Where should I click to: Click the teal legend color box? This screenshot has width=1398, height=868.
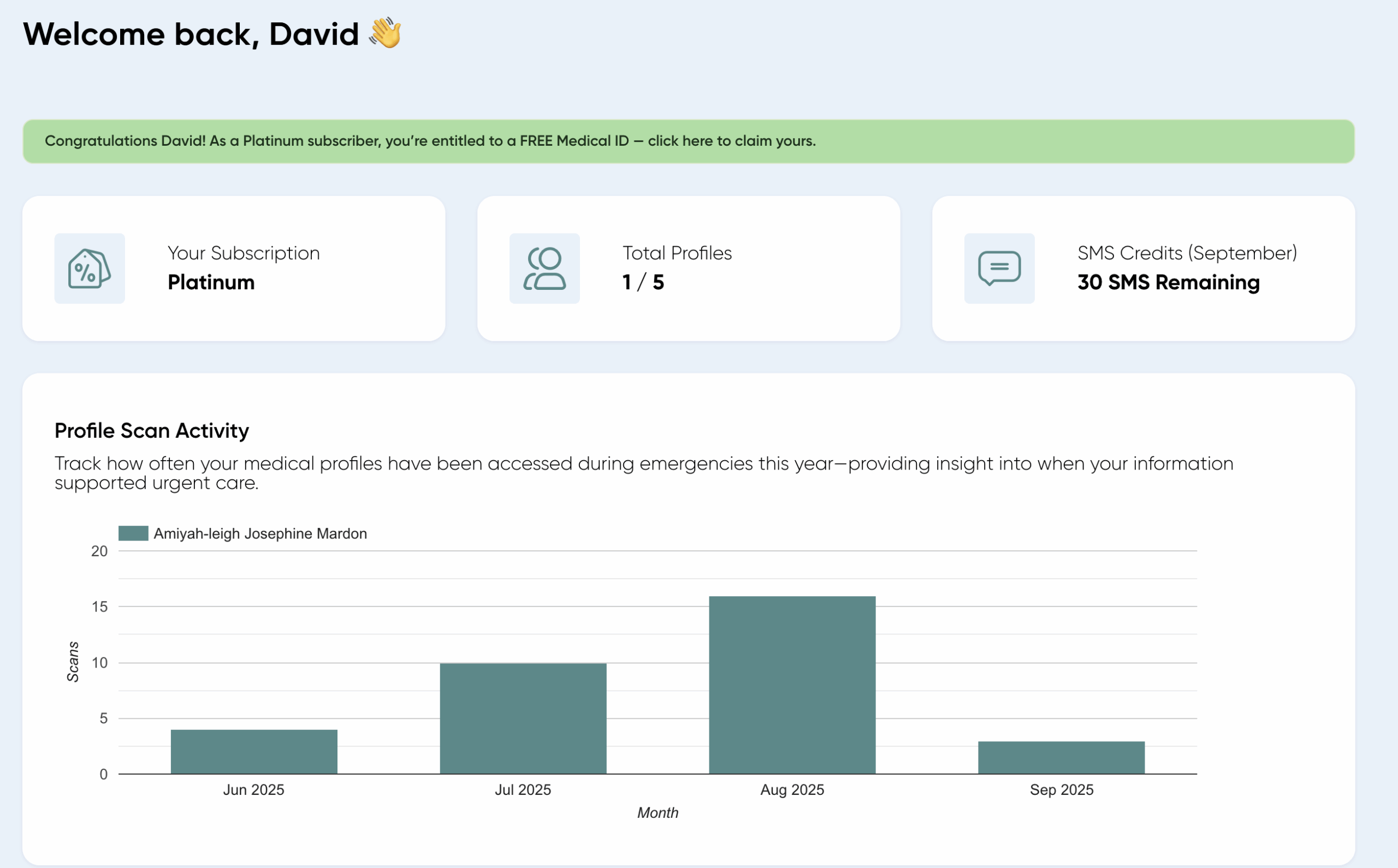pos(133,533)
